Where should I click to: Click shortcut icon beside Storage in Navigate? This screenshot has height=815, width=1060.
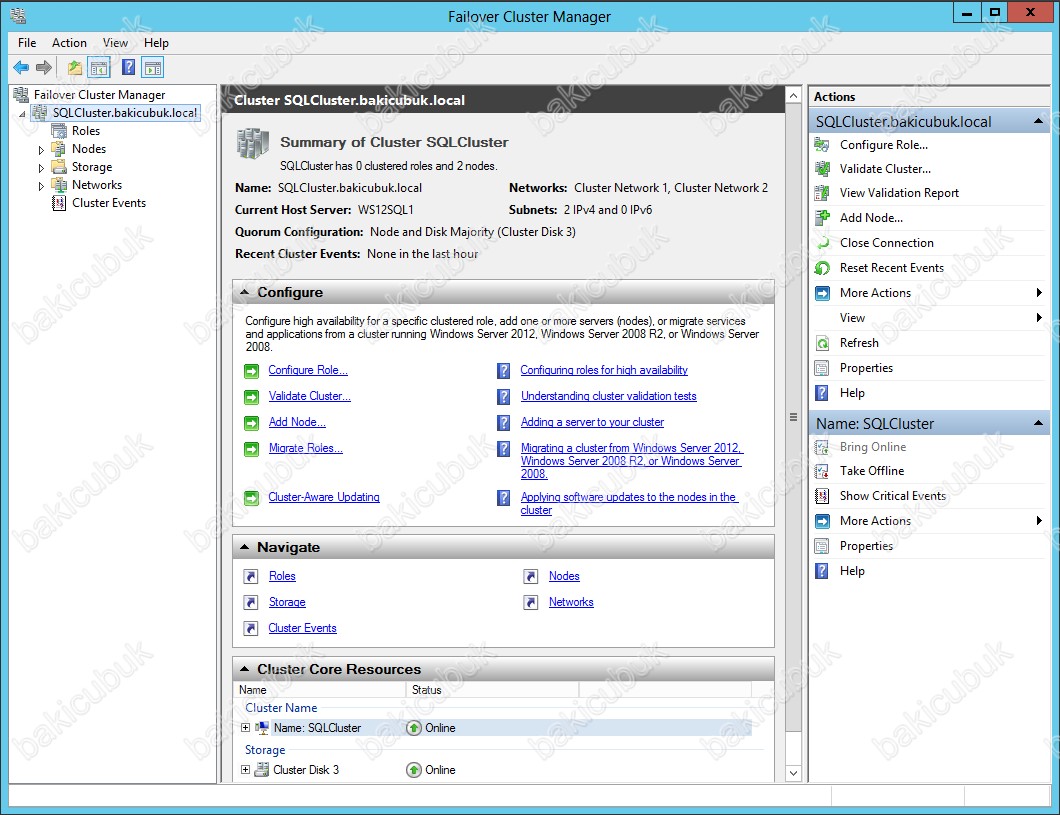click(x=251, y=603)
